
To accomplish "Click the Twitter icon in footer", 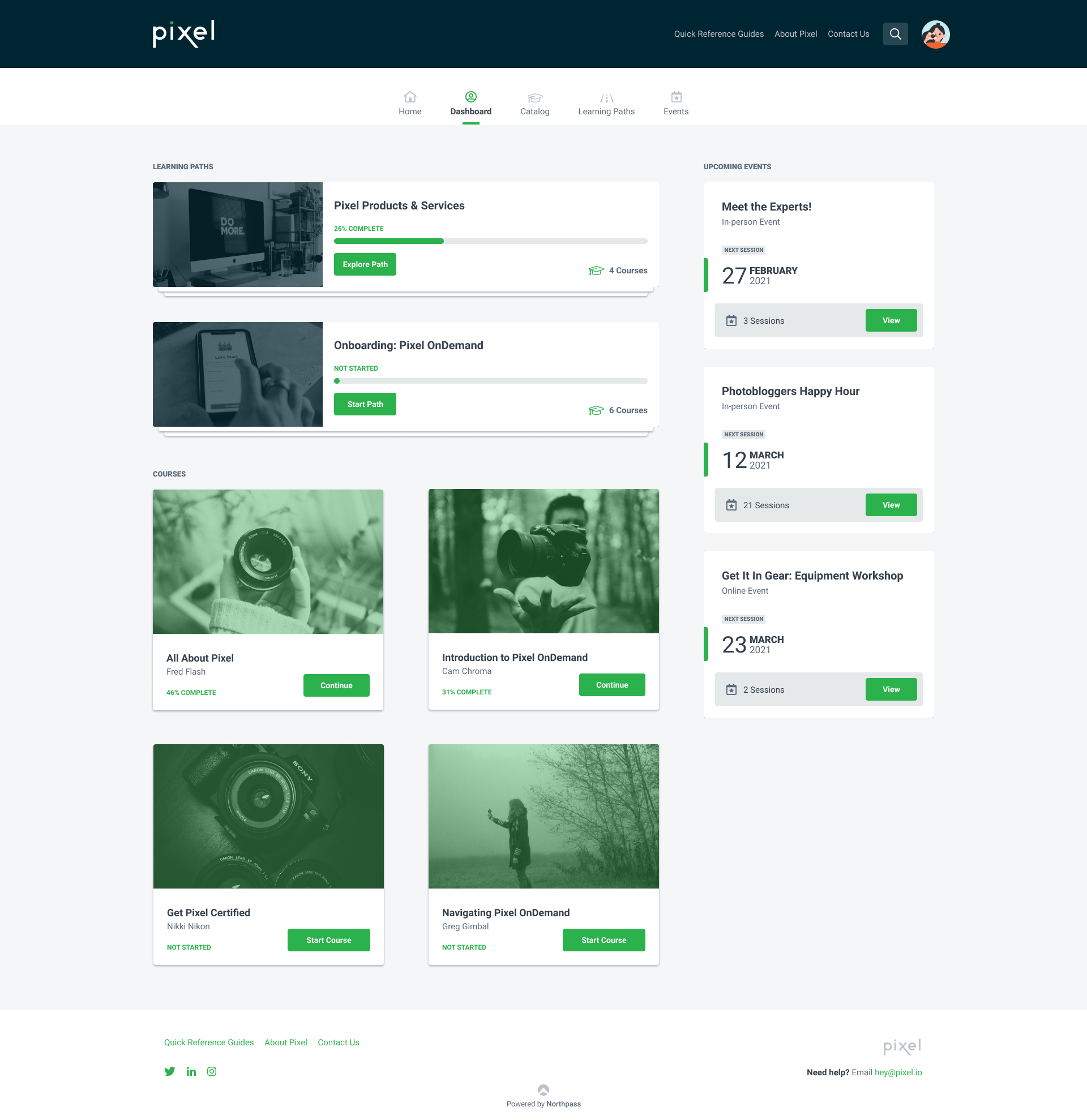I will pos(170,1071).
